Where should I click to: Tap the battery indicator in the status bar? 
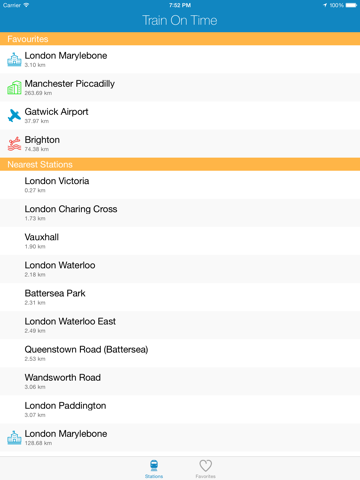click(x=351, y=5)
